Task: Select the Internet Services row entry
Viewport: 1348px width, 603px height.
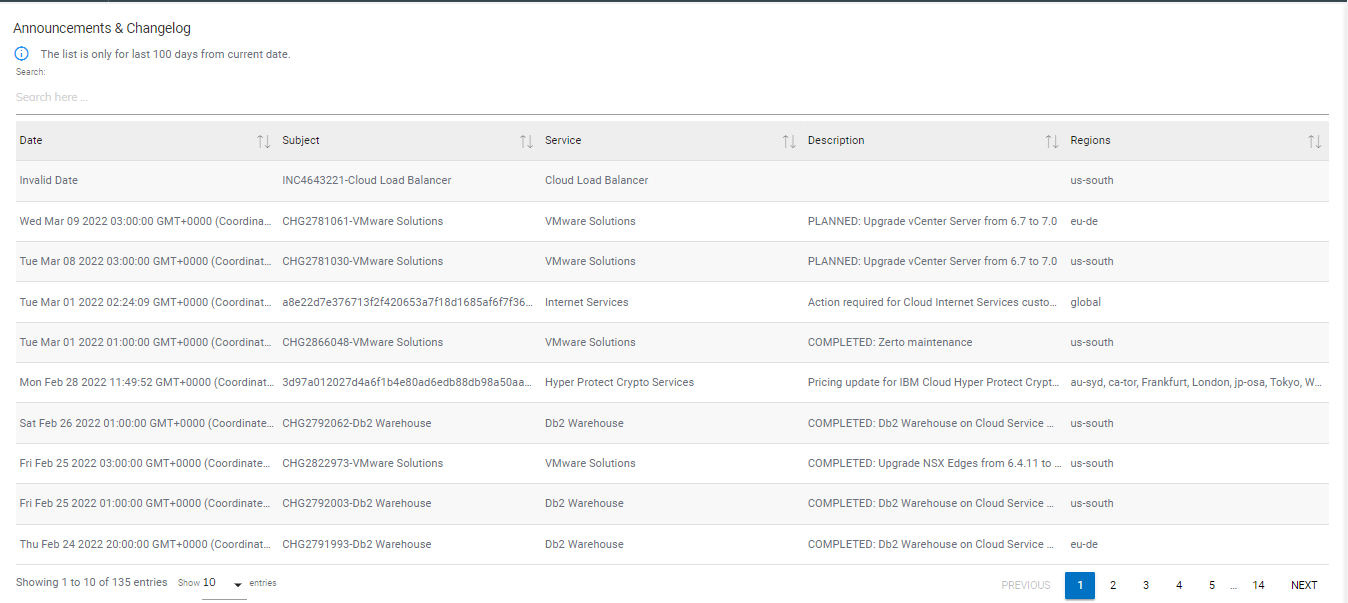Action: point(587,302)
